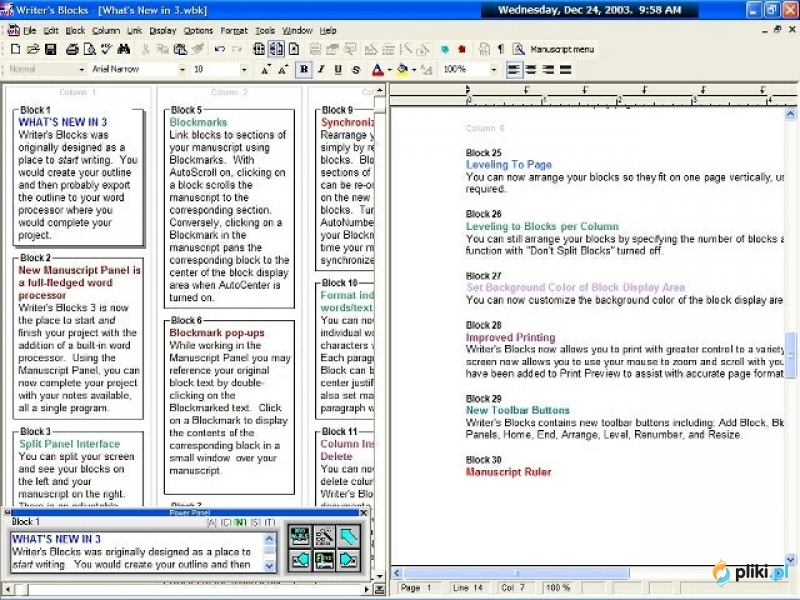
Task: Decrease font size with shrink icon
Action: click(265, 69)
